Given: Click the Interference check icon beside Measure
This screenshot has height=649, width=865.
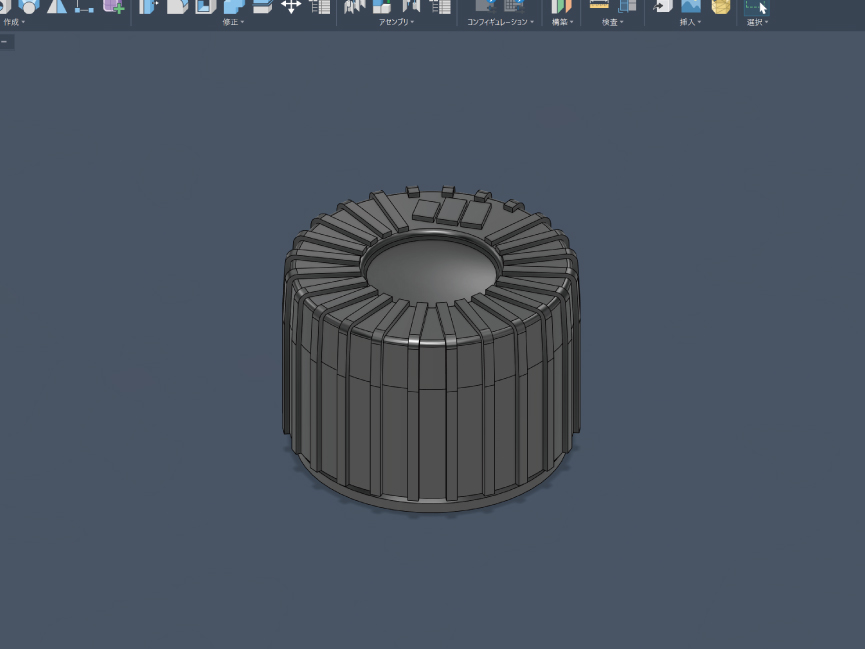Looking at the screenshot, I should click(x=627, y=6).
